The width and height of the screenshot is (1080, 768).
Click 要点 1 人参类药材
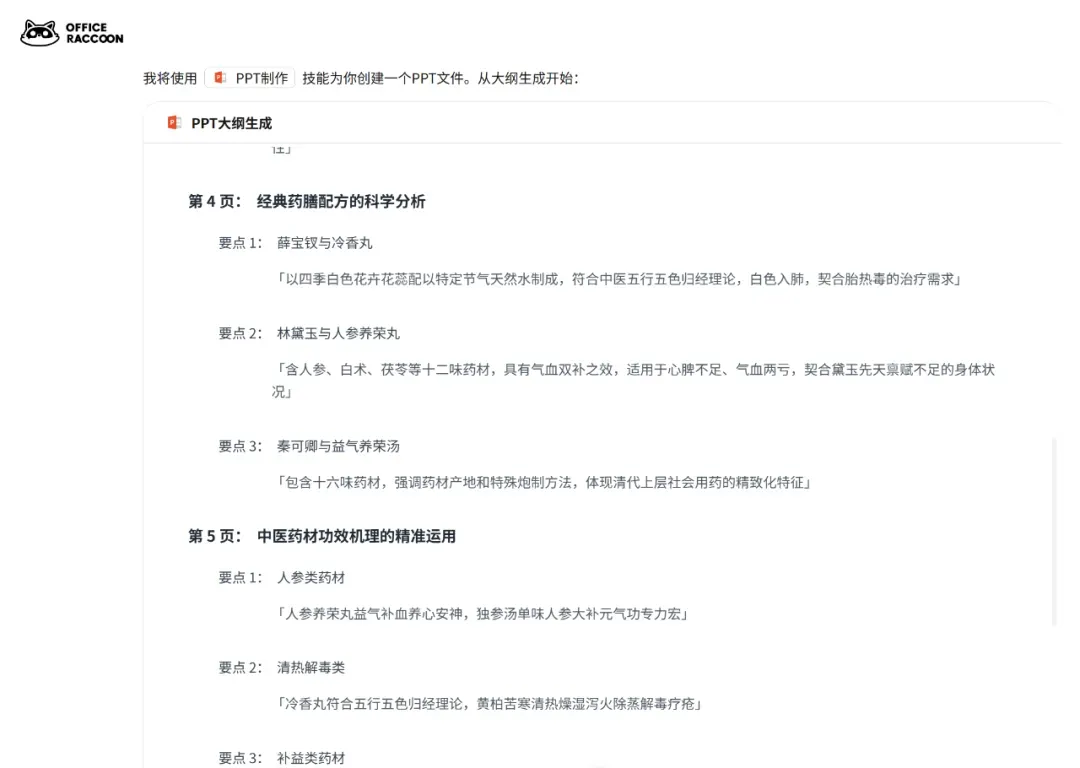point(281,577)
